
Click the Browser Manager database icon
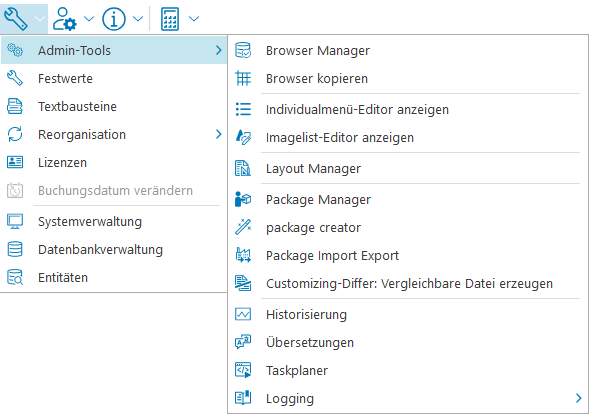(243, 50)
